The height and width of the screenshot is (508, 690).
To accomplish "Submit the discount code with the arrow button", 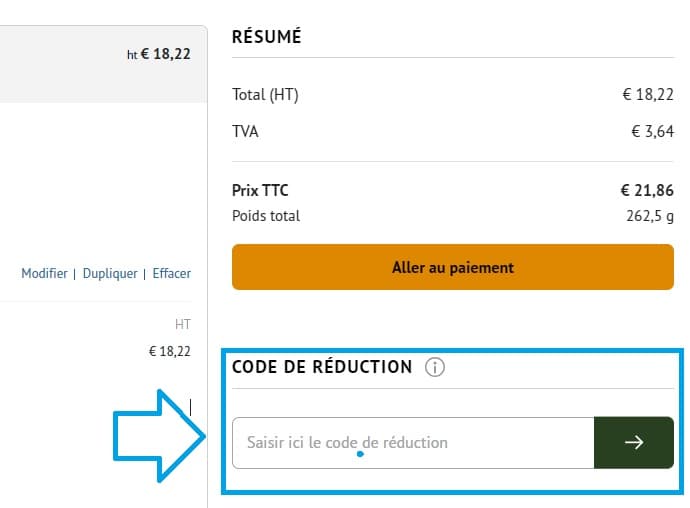I will click(633, 443).
